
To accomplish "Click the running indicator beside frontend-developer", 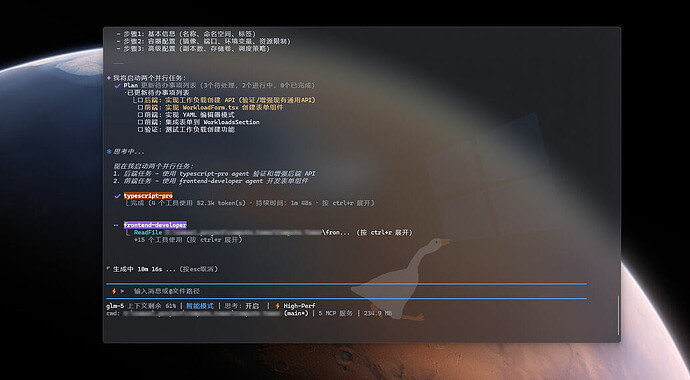I will point(116,225).
